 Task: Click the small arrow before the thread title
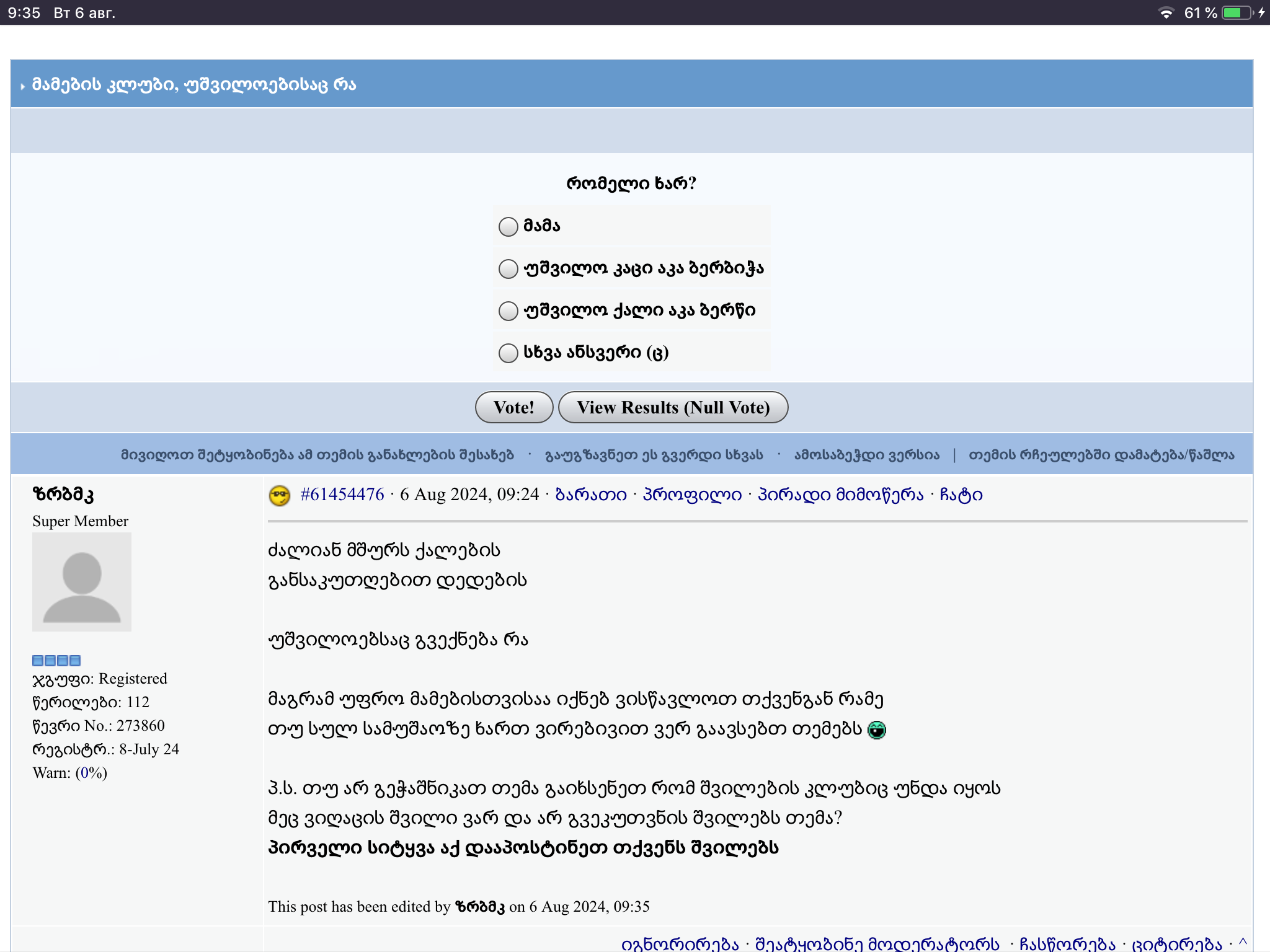(x=23, y=86)
